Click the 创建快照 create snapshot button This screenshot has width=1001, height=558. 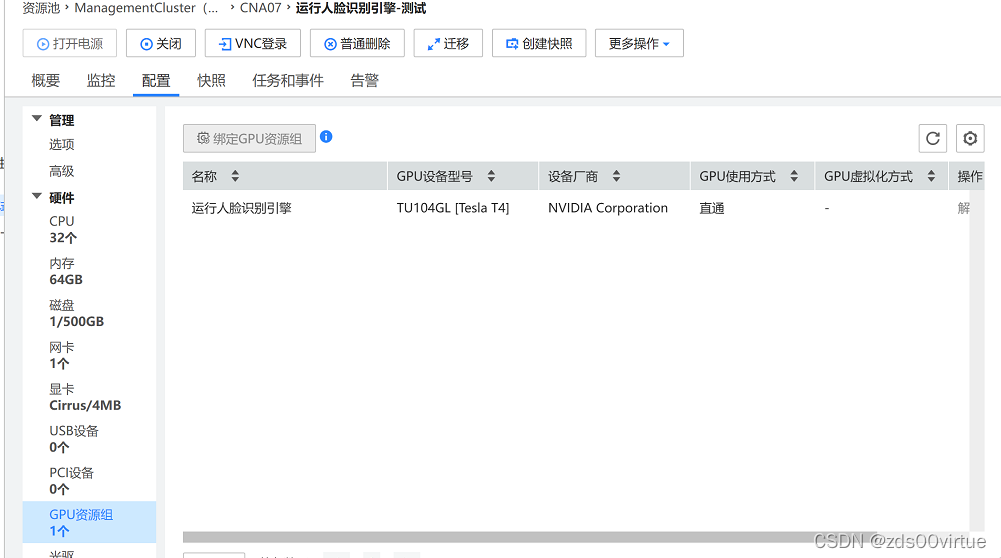point(539,43)
